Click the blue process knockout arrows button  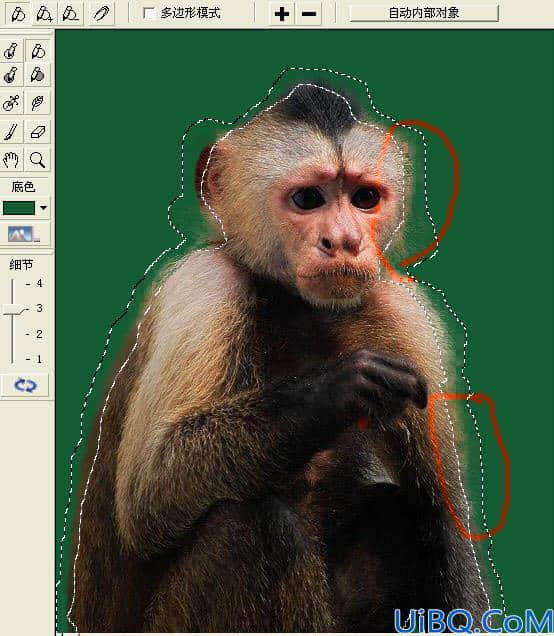click(x=26, y=385)
